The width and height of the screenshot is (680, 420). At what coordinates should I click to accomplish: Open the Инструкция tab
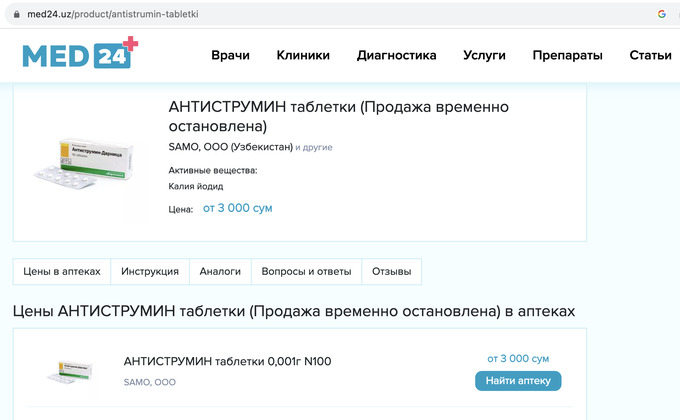[150, 272]
